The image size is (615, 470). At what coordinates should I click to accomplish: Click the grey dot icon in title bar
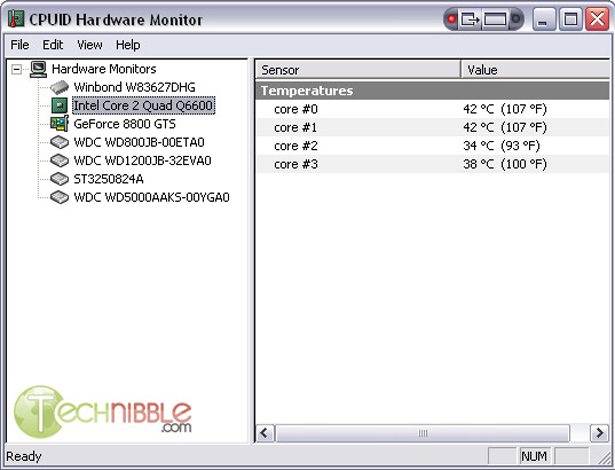(x=516, y=19)
